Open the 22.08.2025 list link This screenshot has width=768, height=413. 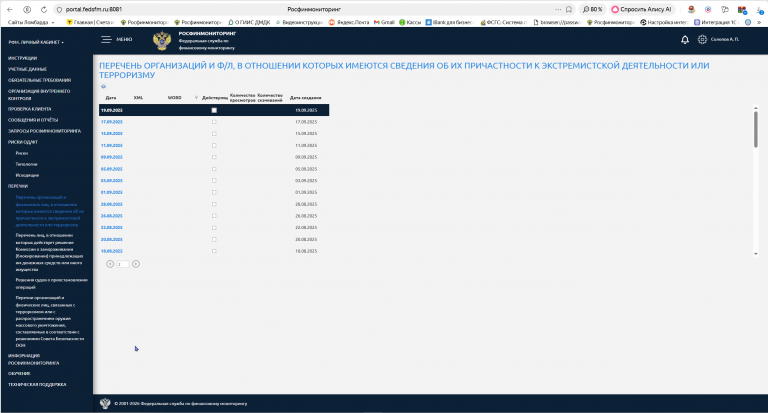(112, 228)
